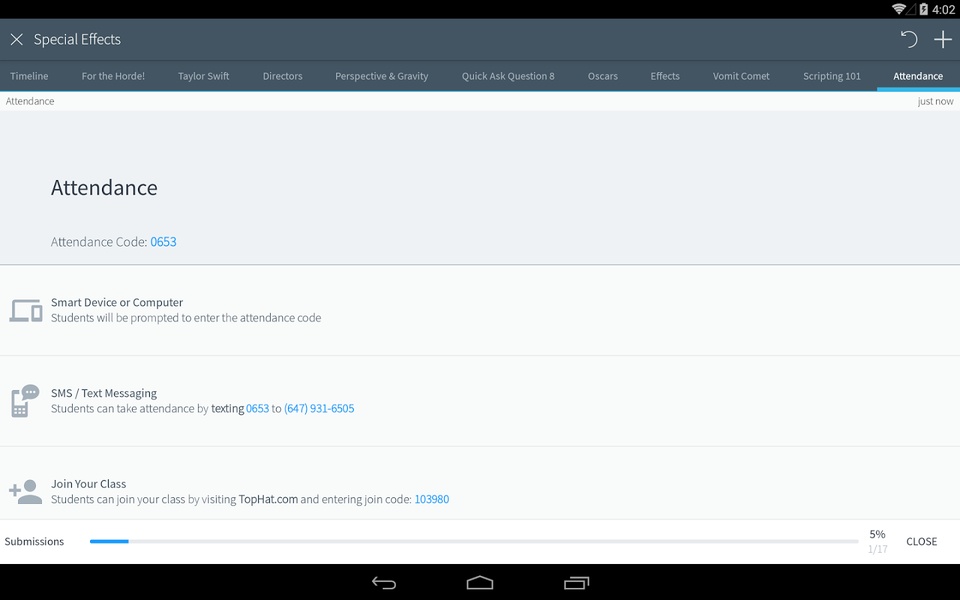Viewport: 960px width, 600px height.
Task: Tap the Submissions label
Action: click(34, 541)
